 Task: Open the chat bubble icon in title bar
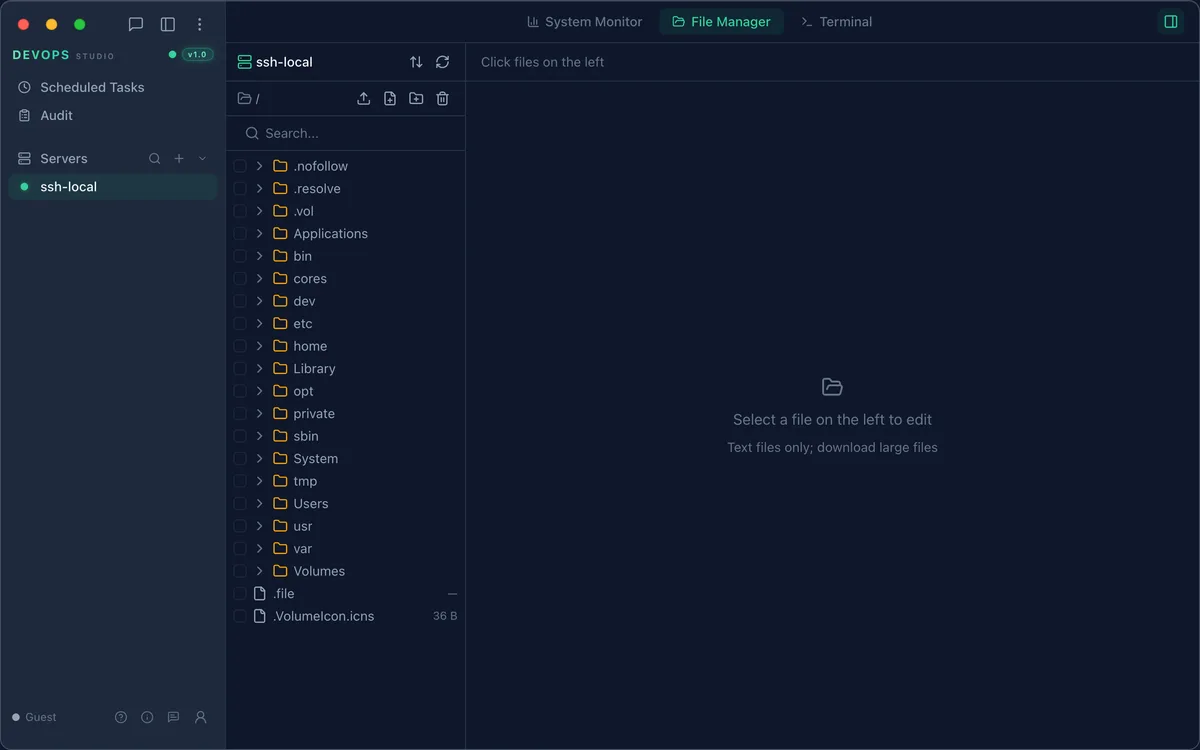(x=136, y=24)
